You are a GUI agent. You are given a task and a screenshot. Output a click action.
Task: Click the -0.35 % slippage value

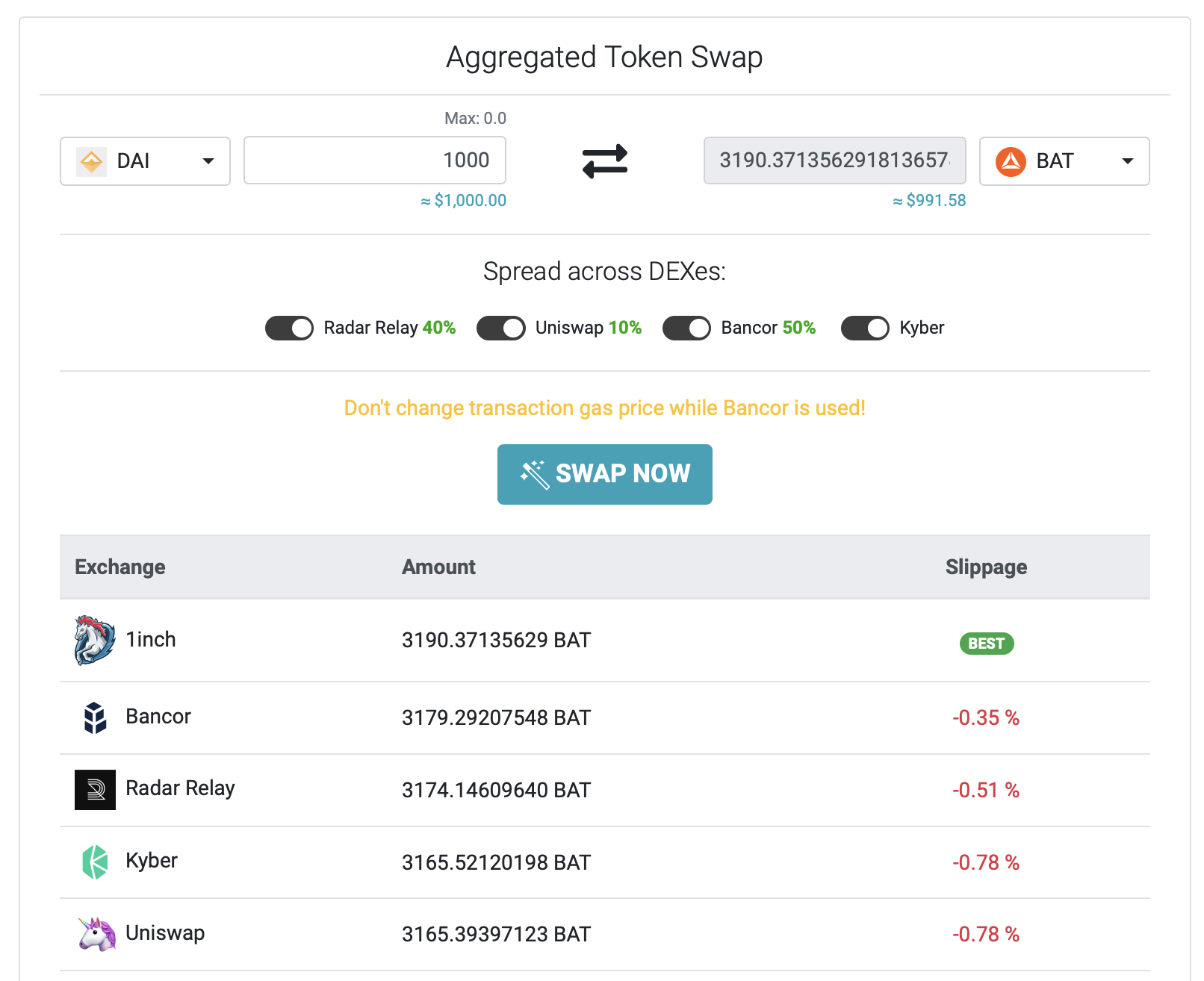click(x=986, y=718)
